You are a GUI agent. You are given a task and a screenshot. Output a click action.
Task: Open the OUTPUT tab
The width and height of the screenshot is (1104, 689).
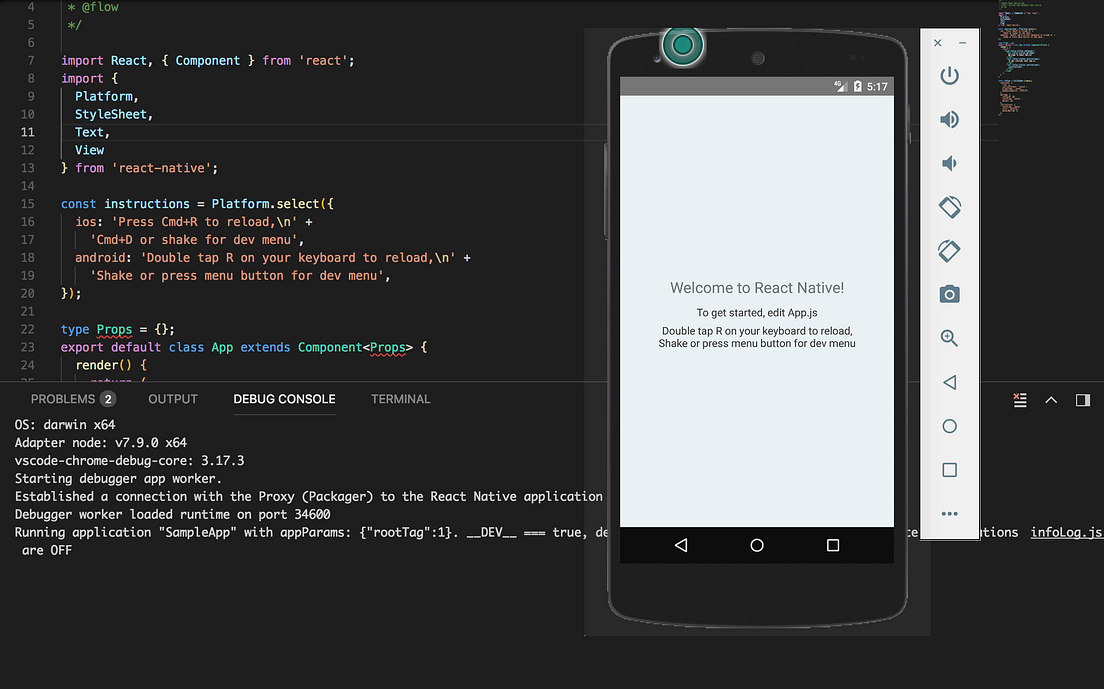172,398
